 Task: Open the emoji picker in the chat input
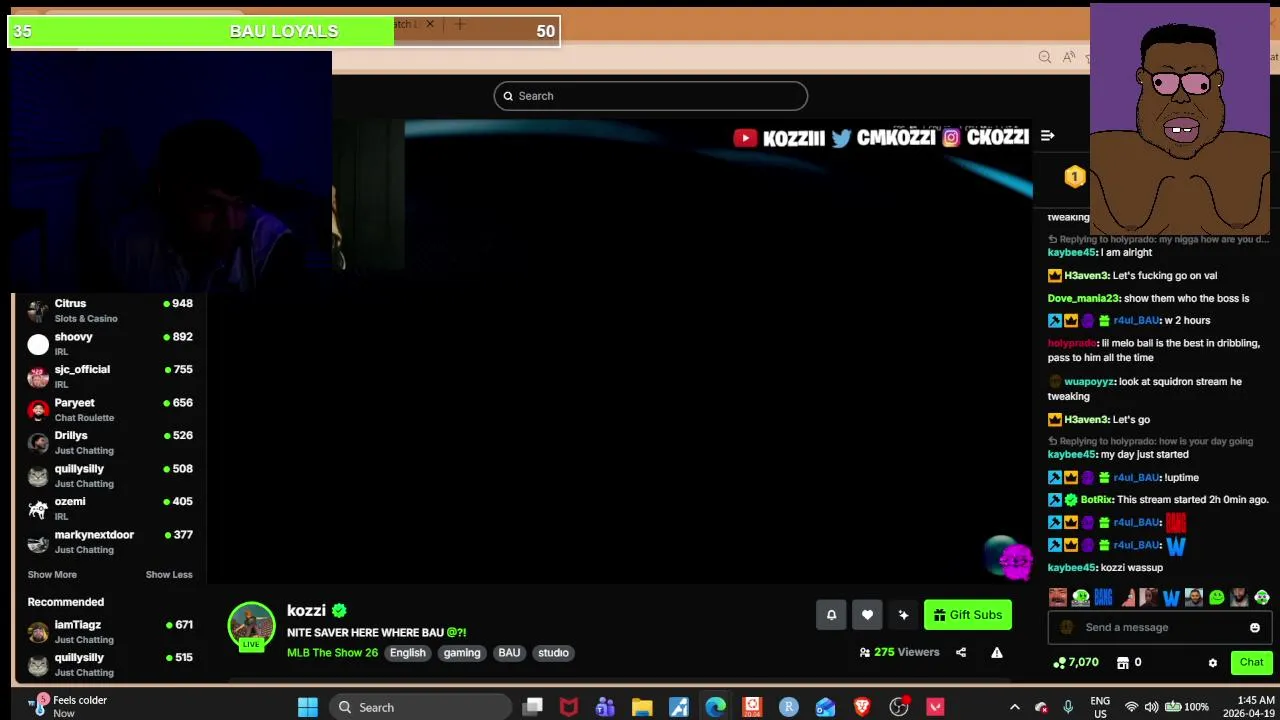1255,627
